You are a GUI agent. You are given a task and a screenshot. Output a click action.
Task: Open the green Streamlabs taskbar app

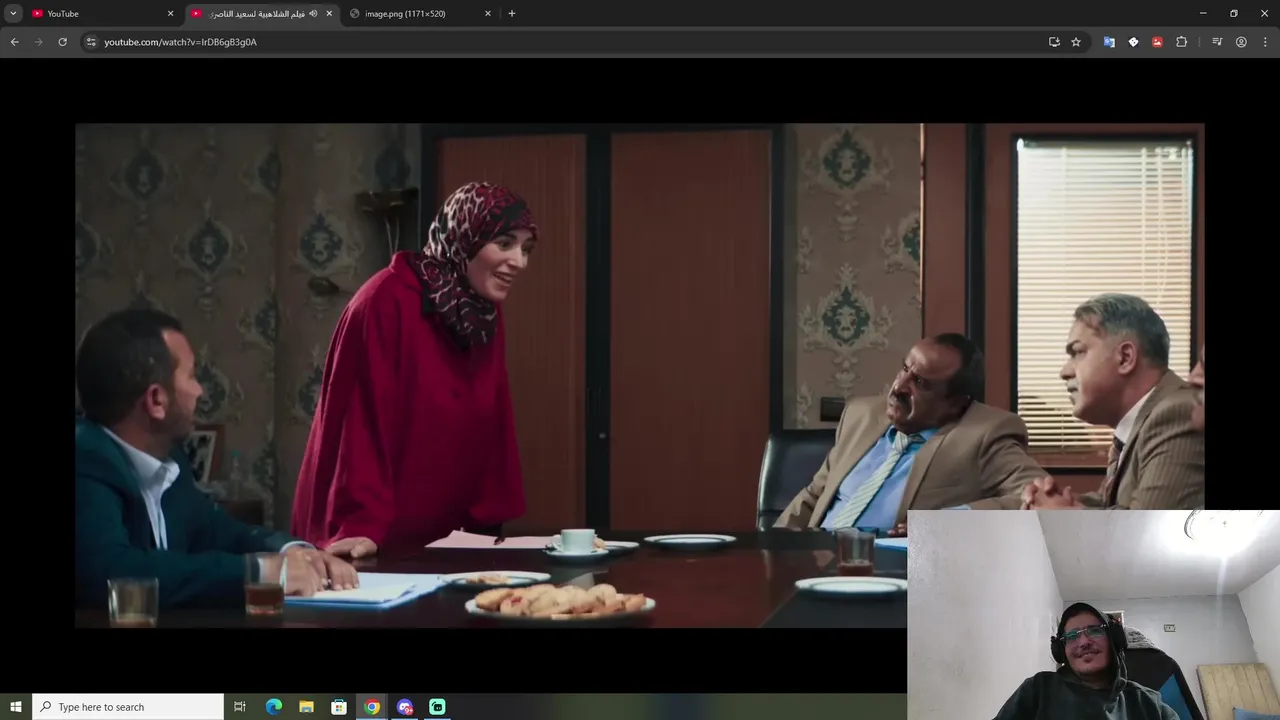[437, 707]
